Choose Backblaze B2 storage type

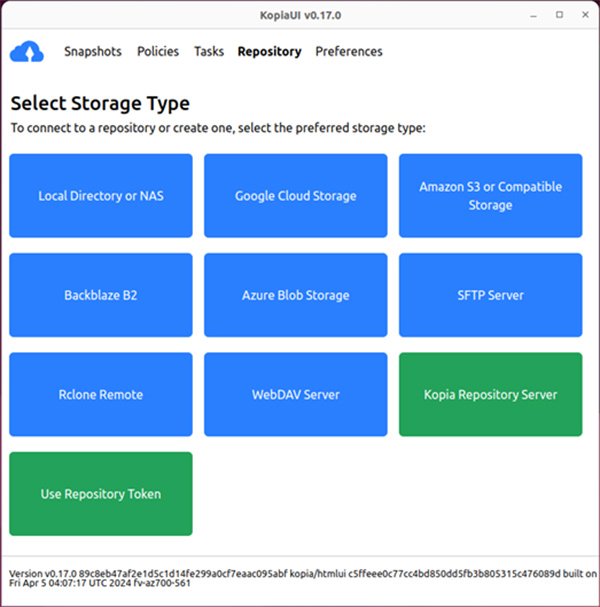tap(101, 295)
